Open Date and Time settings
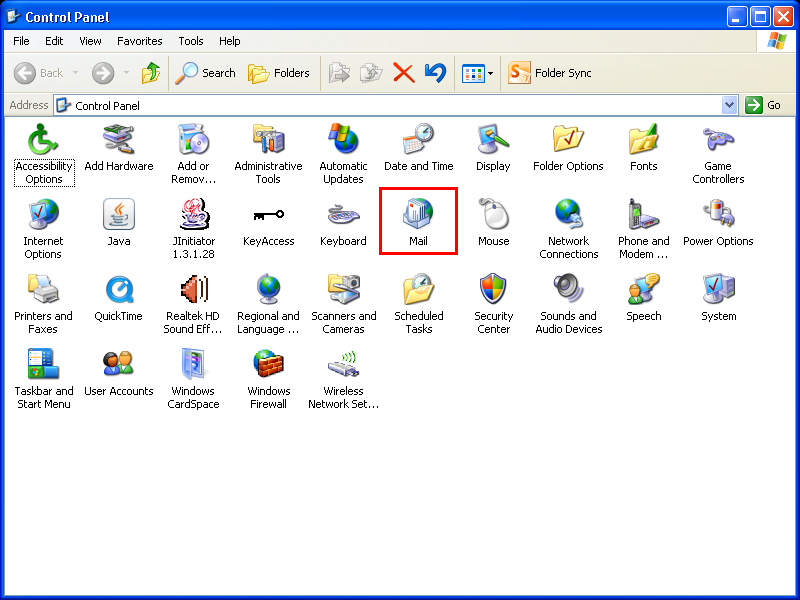The width and height of the screenshot is (800, 600). point(418,148)
